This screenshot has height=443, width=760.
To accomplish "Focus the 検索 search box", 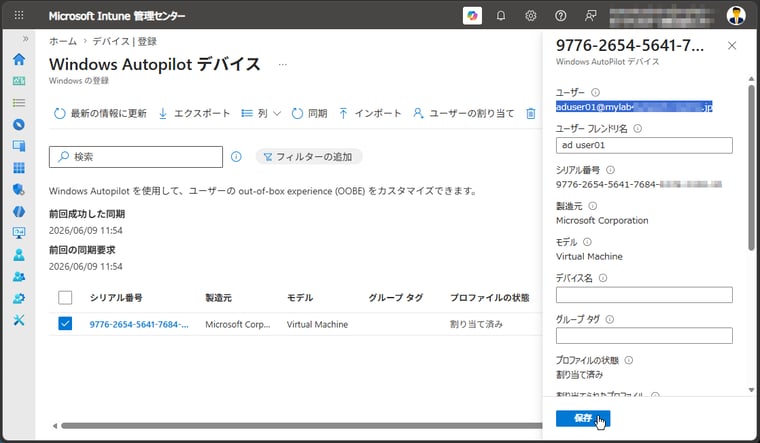I will 136,157.
